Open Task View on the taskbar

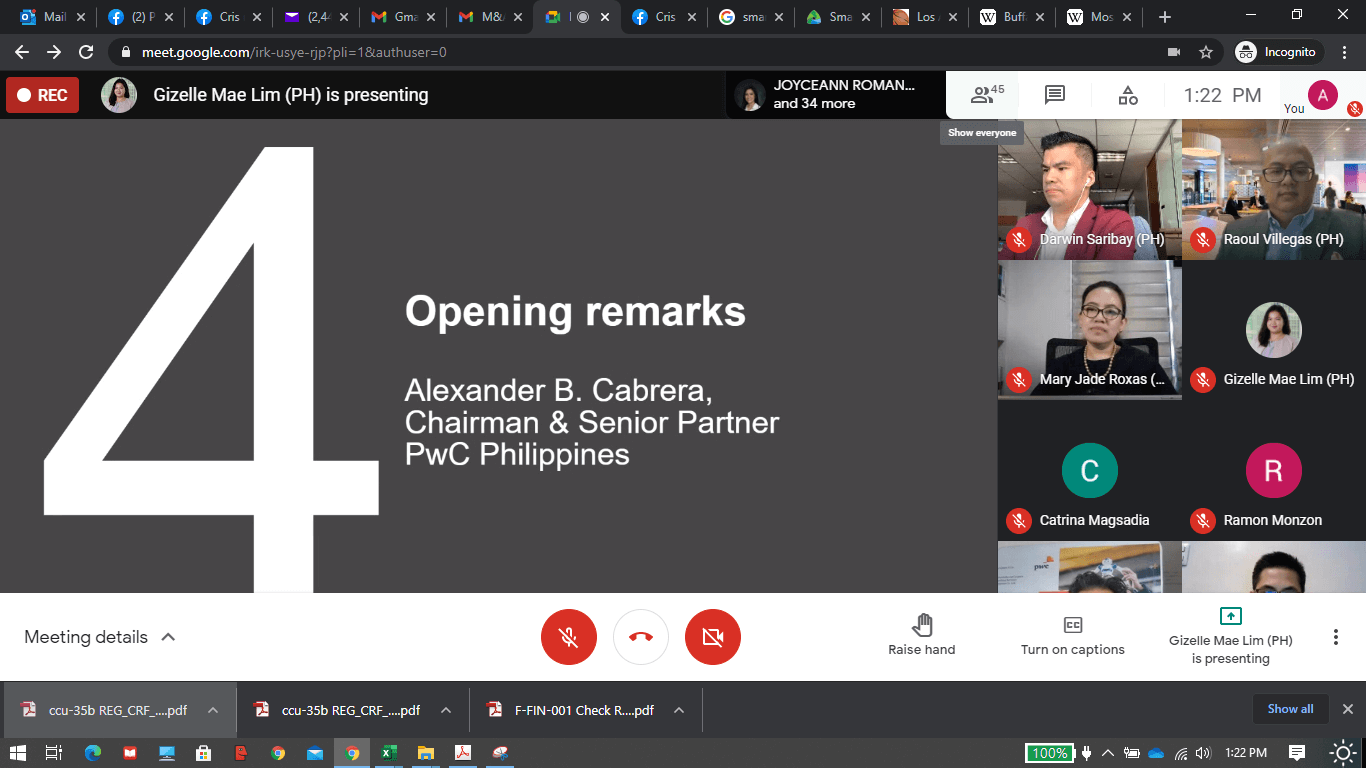54,753
